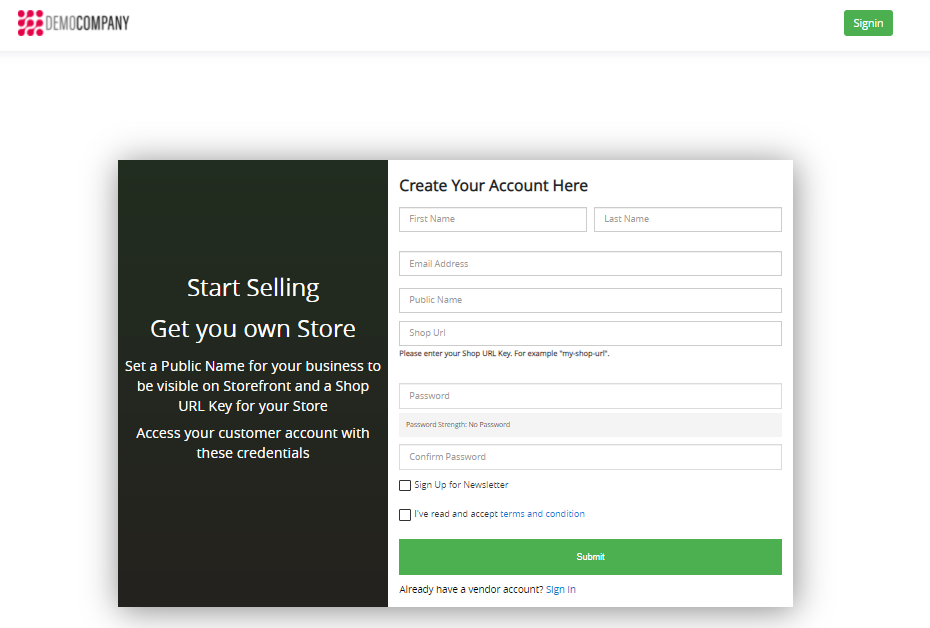Submit the account creation form
Image resolution: width=930 pixels, height=628 pixels.
click(x=590, y=557)
